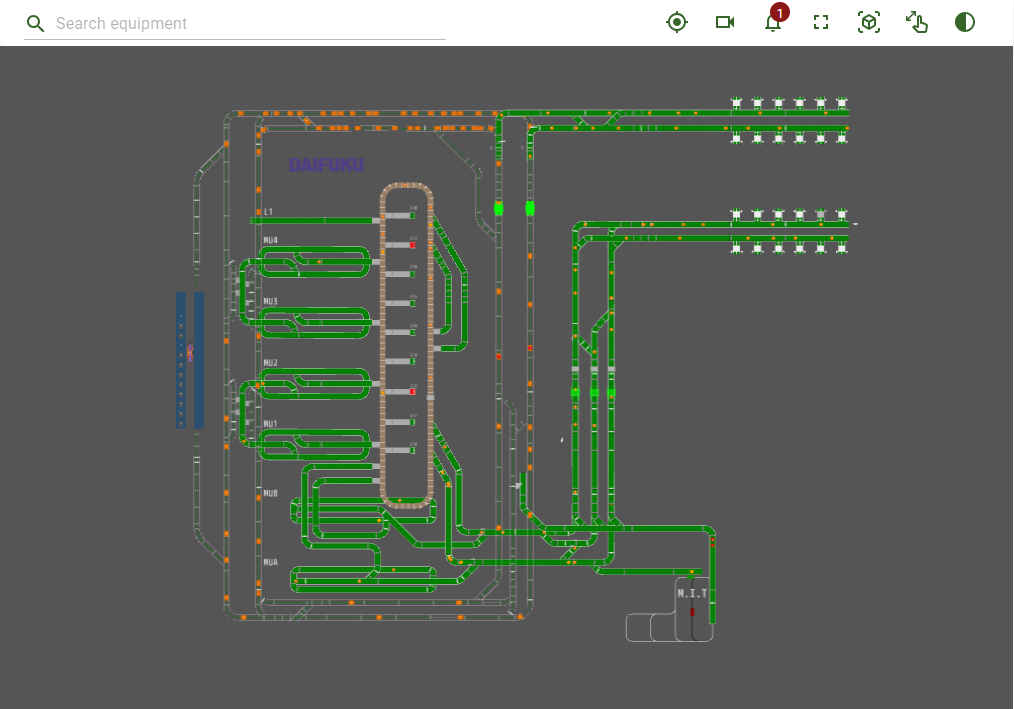
Task: Click the M.I.T station label
Action: (x=692, y=593)
